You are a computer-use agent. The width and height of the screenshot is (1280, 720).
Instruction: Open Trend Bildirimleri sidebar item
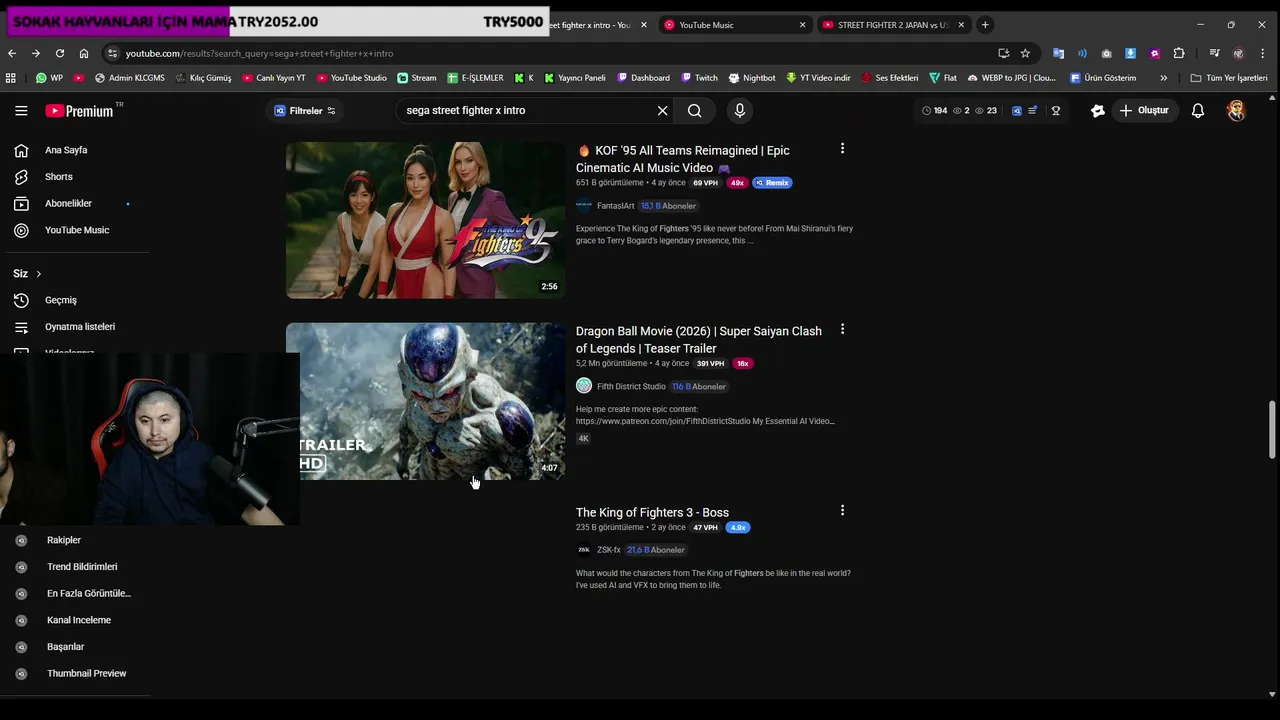82,567
